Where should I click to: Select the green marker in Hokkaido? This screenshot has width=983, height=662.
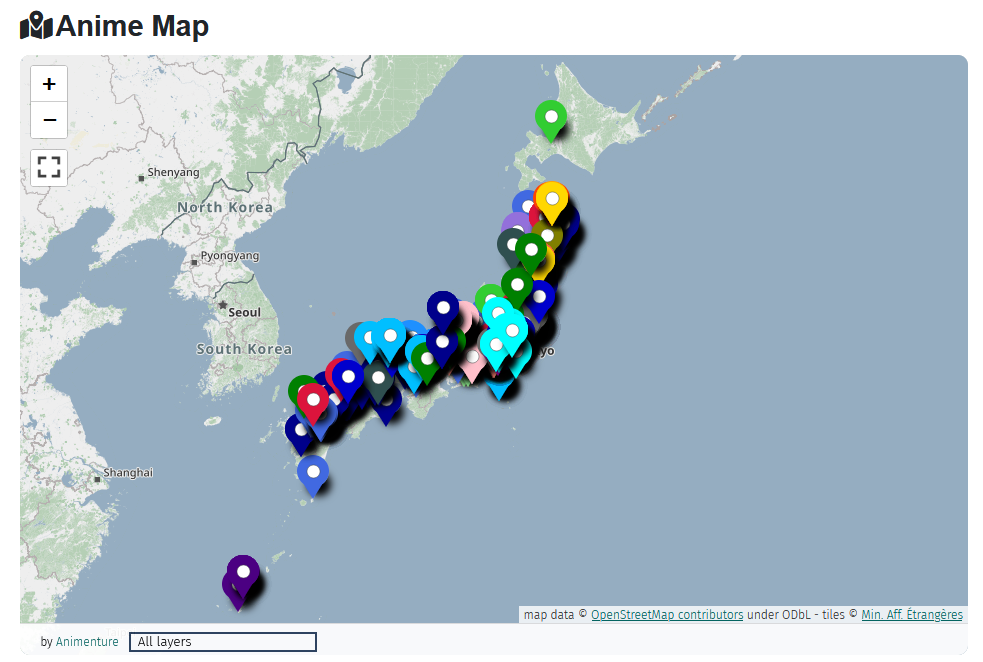(x=550, y=118)
